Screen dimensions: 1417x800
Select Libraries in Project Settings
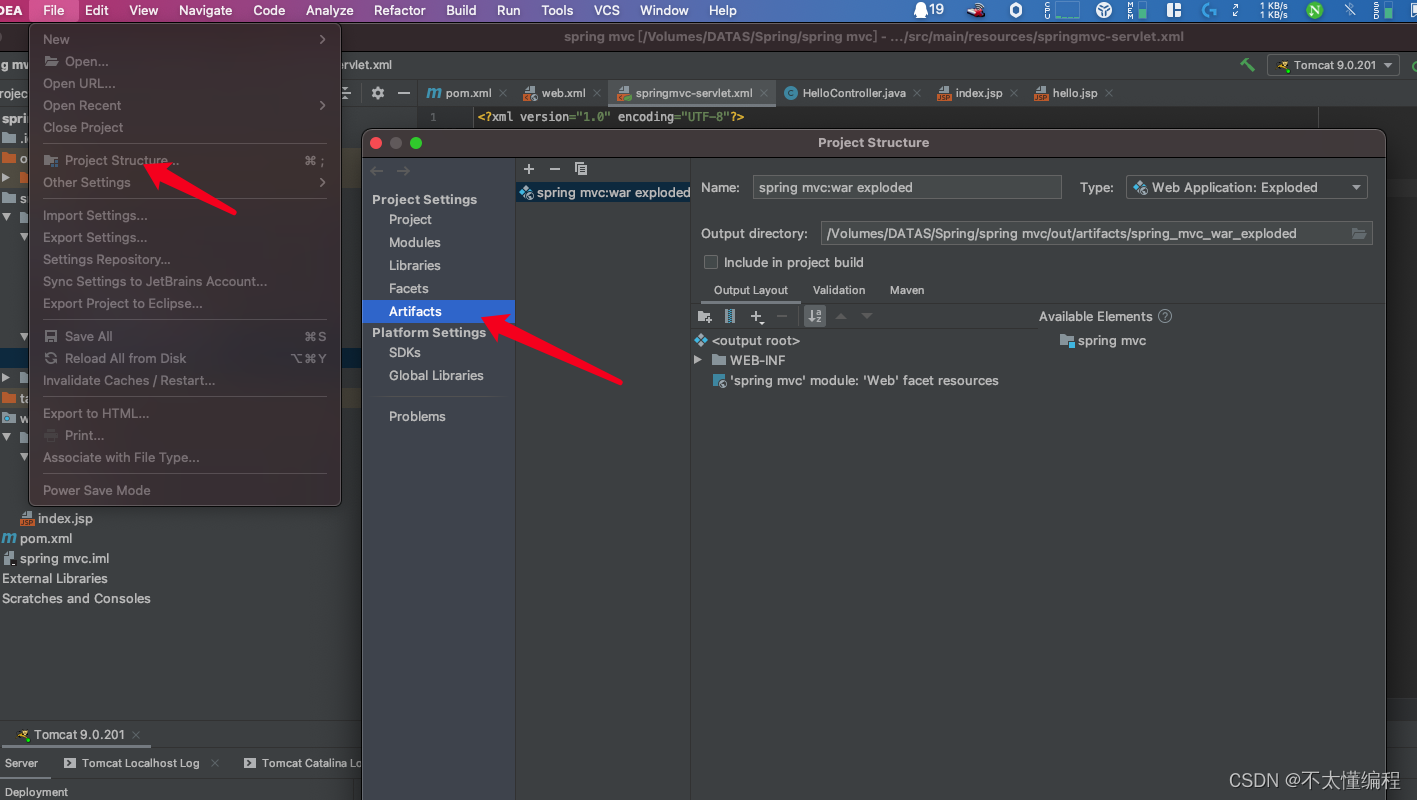[414, 265]
